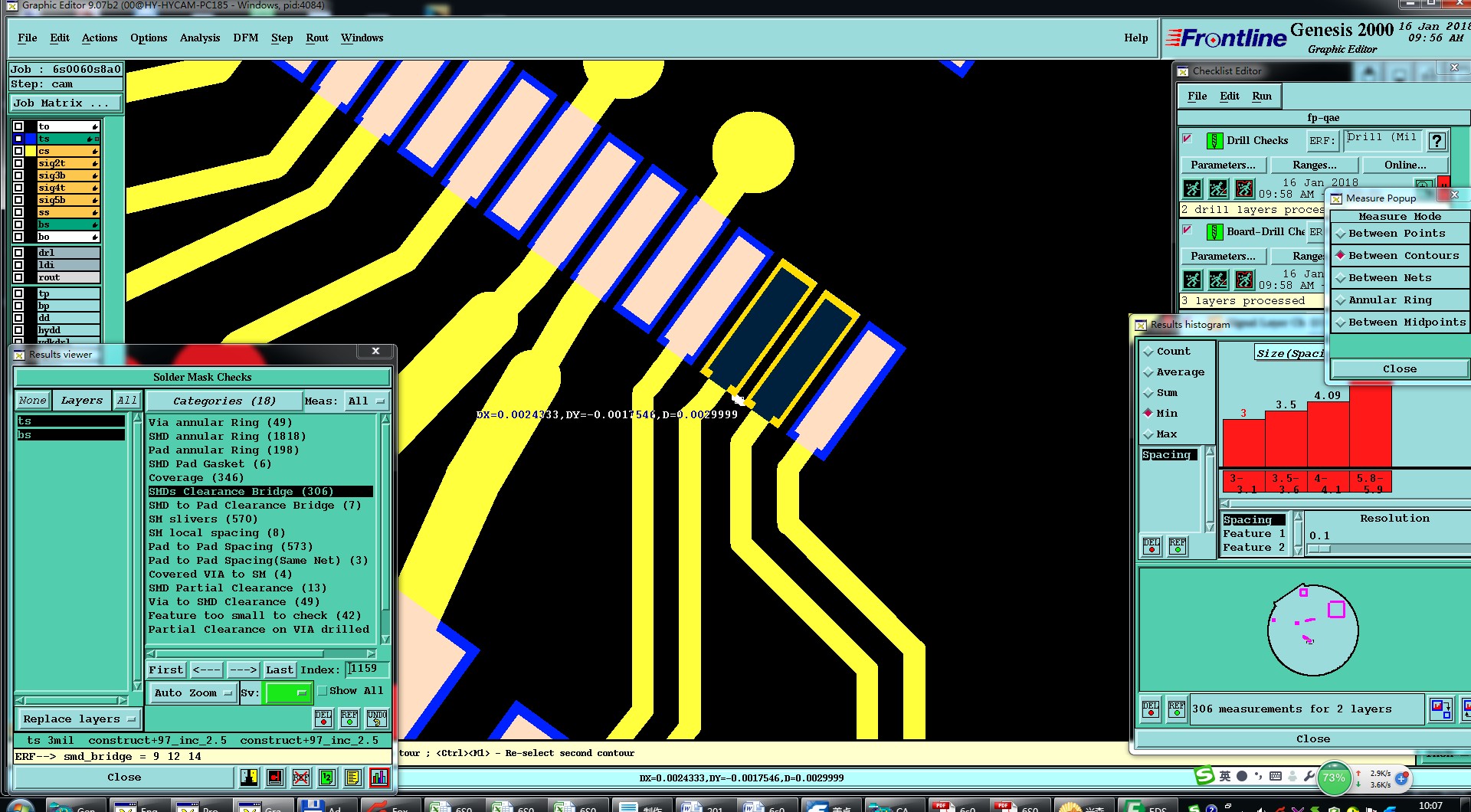Click green drill icon beside Board-Drill Checks
1471x812 pixels.
(x=1214, y=232)
